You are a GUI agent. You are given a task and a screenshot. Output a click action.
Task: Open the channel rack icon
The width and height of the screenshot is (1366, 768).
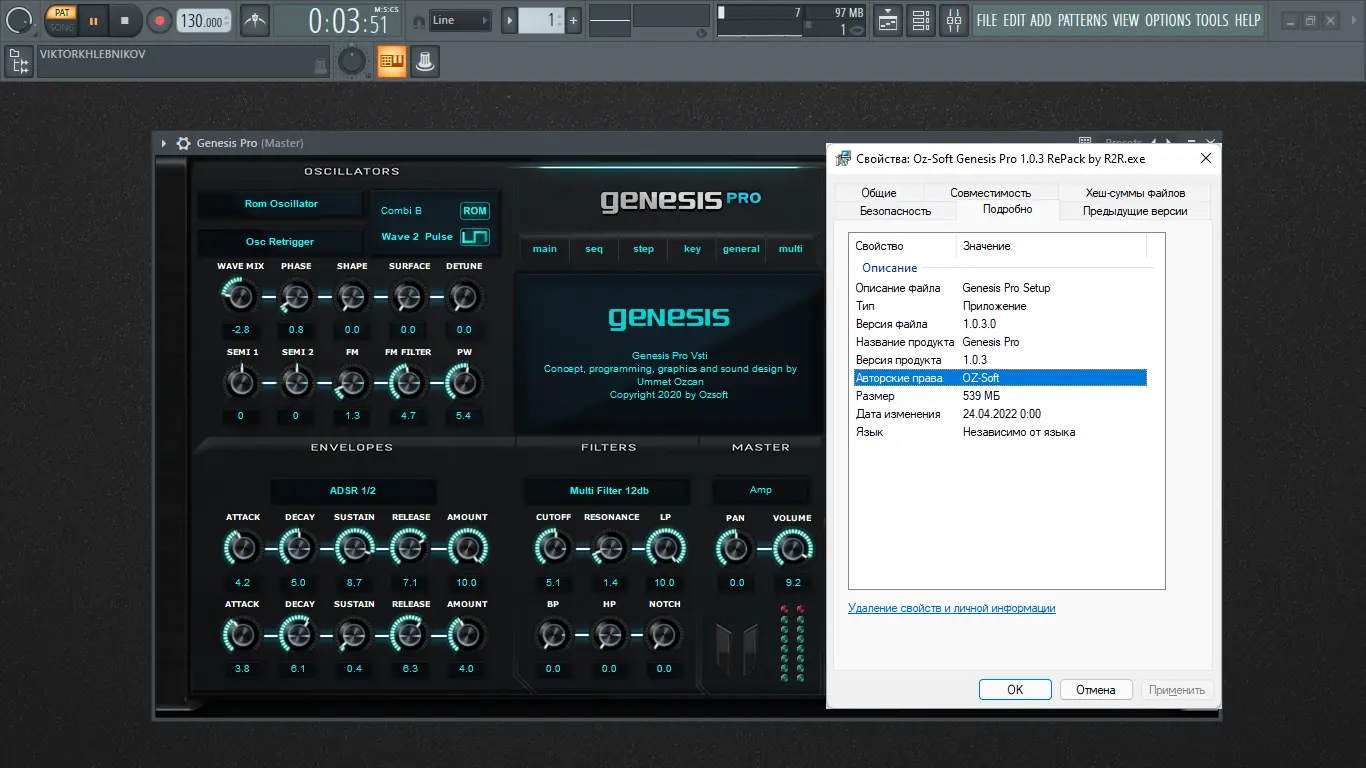pos(921,20)
